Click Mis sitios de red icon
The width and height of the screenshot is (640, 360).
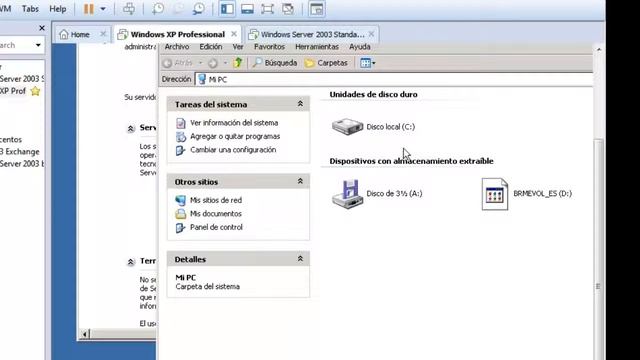tap(180, 200)
